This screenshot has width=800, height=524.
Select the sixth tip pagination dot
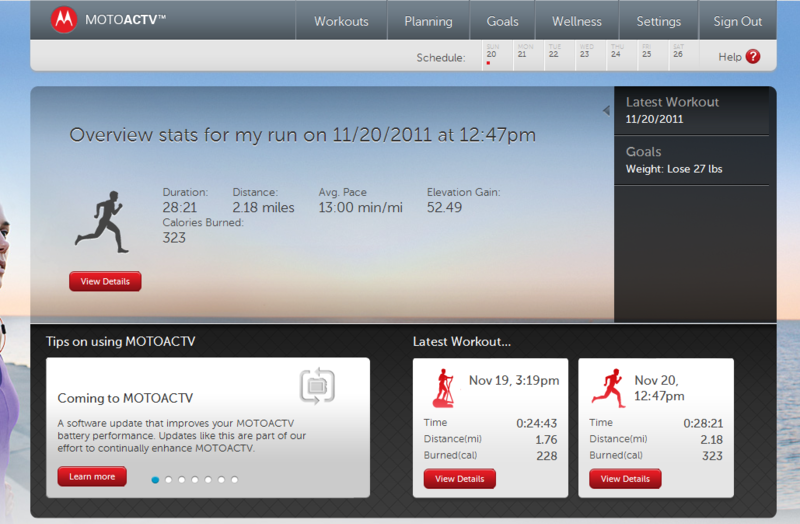221,480
